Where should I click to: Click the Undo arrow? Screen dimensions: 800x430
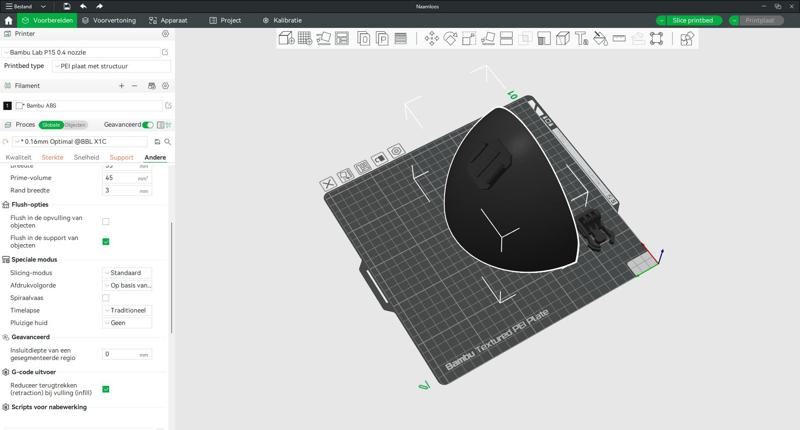click(x=83, y=6)
